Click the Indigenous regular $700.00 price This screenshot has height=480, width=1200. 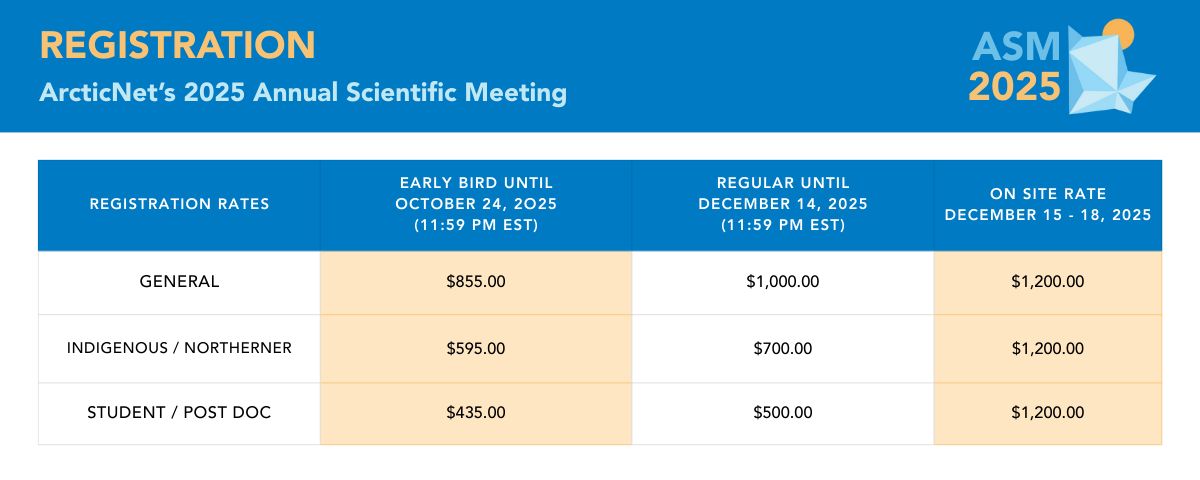click(x=783, y=348)
